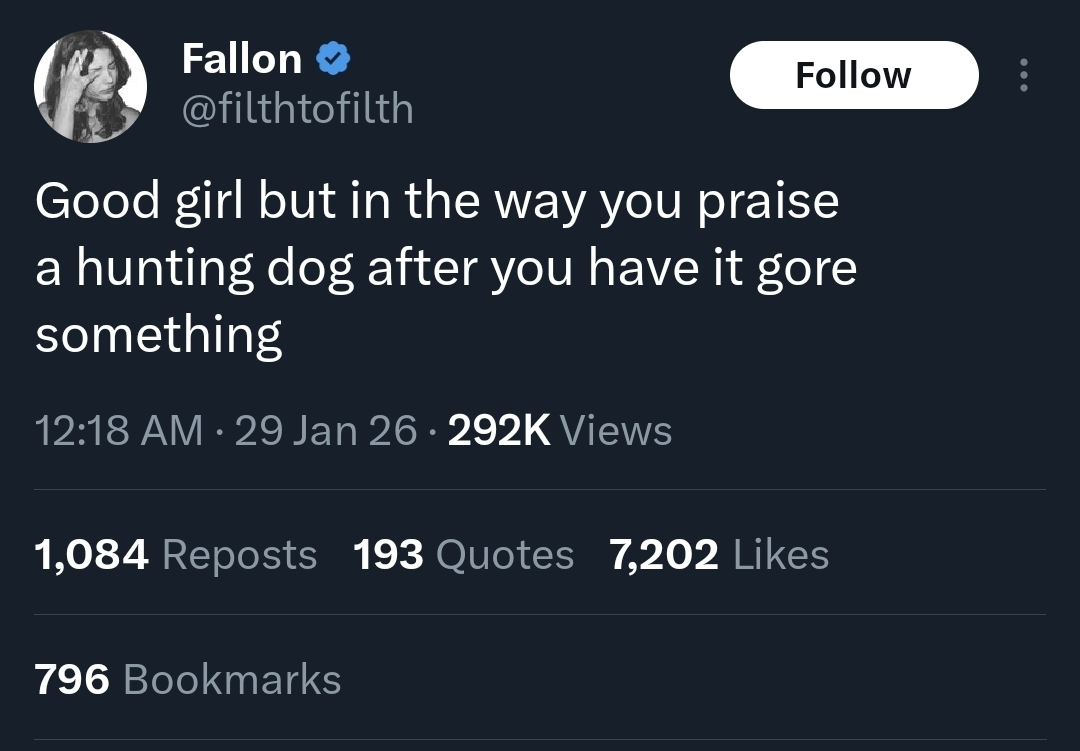Select the 29 Jan 26 date

325,430
